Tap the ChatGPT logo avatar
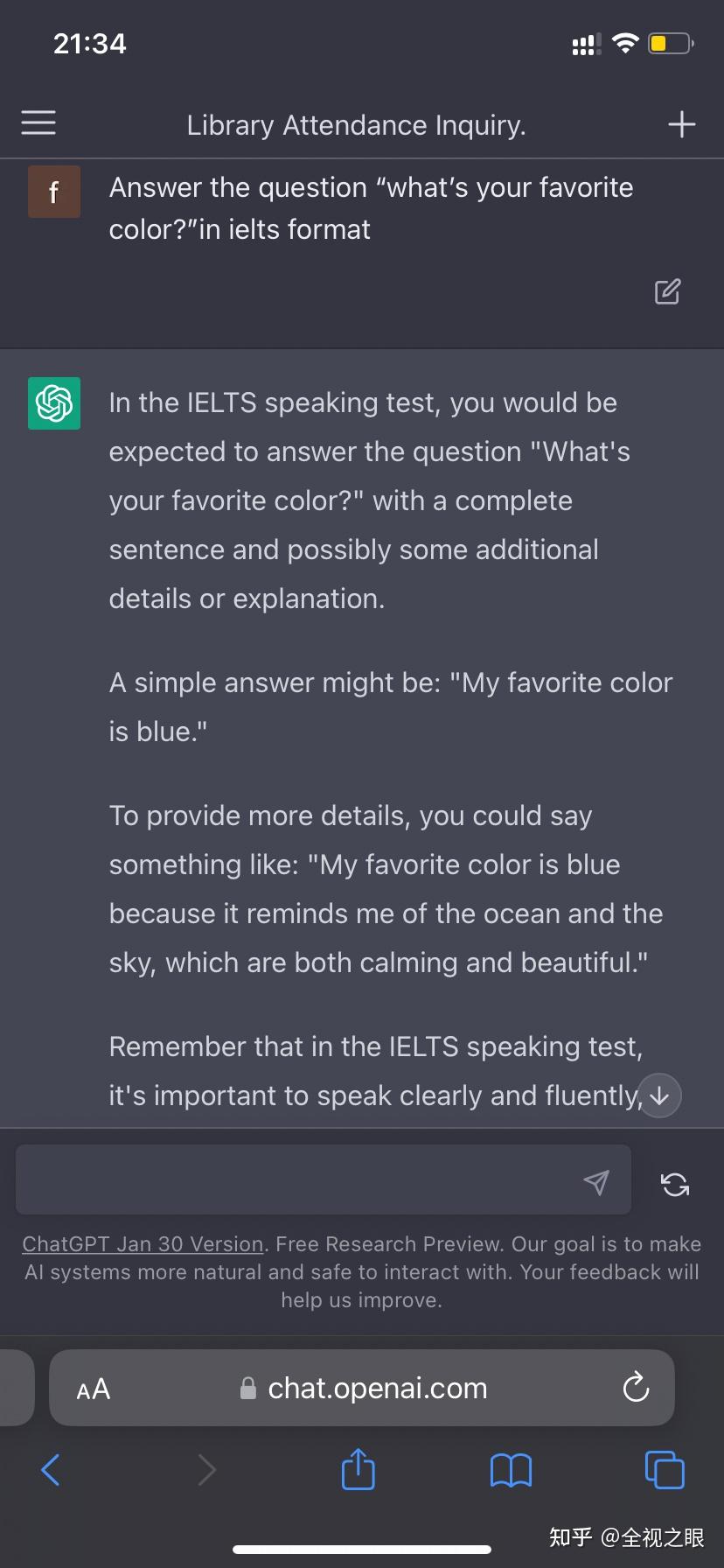Screen dimensions: 724x1568 click(x=54, y=403)
